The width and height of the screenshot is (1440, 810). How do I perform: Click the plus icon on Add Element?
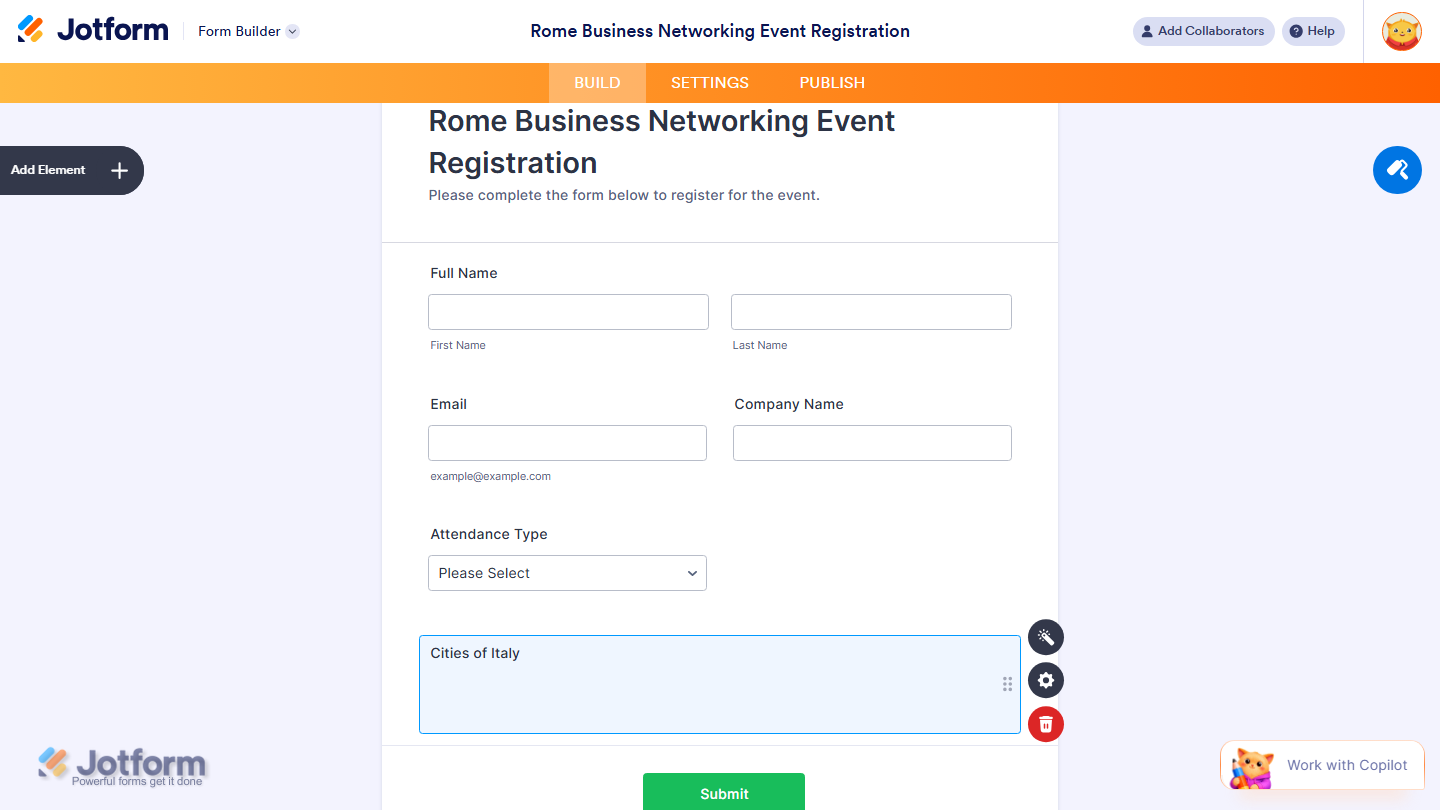pyautogui.click(x=118, y=170)
